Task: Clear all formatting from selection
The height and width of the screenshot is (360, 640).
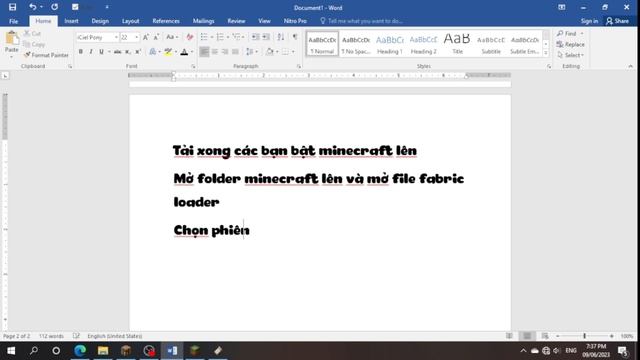Action: [189, 37]
